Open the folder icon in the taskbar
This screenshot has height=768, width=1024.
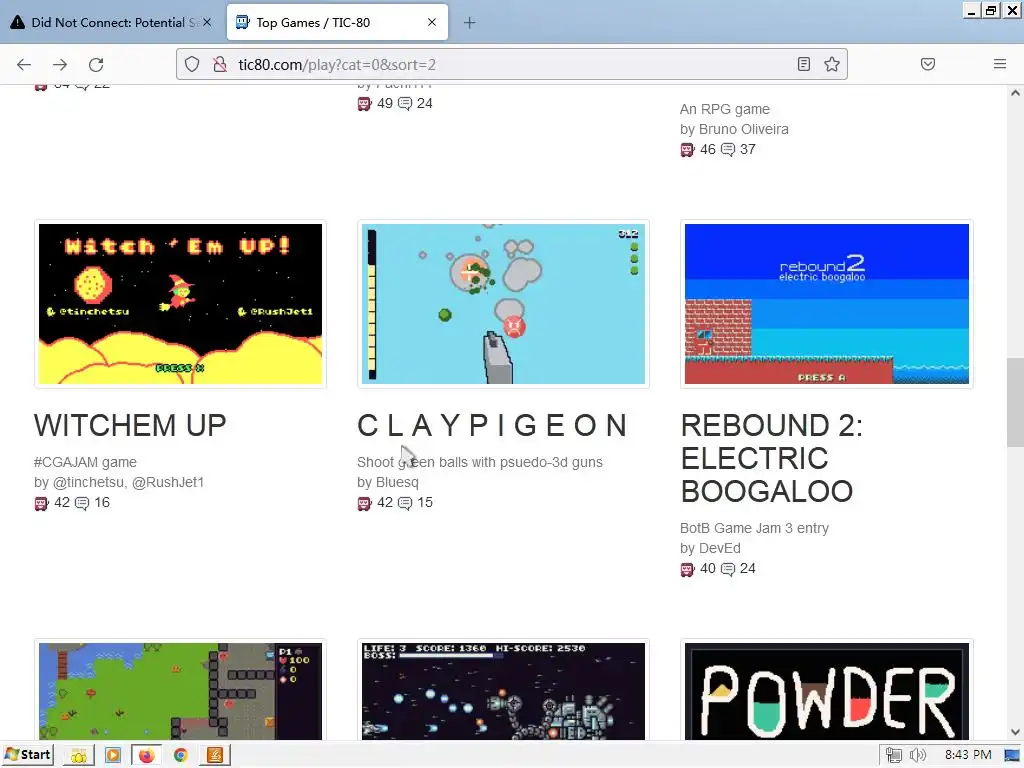pyautogui.click(x=78, y=756)
